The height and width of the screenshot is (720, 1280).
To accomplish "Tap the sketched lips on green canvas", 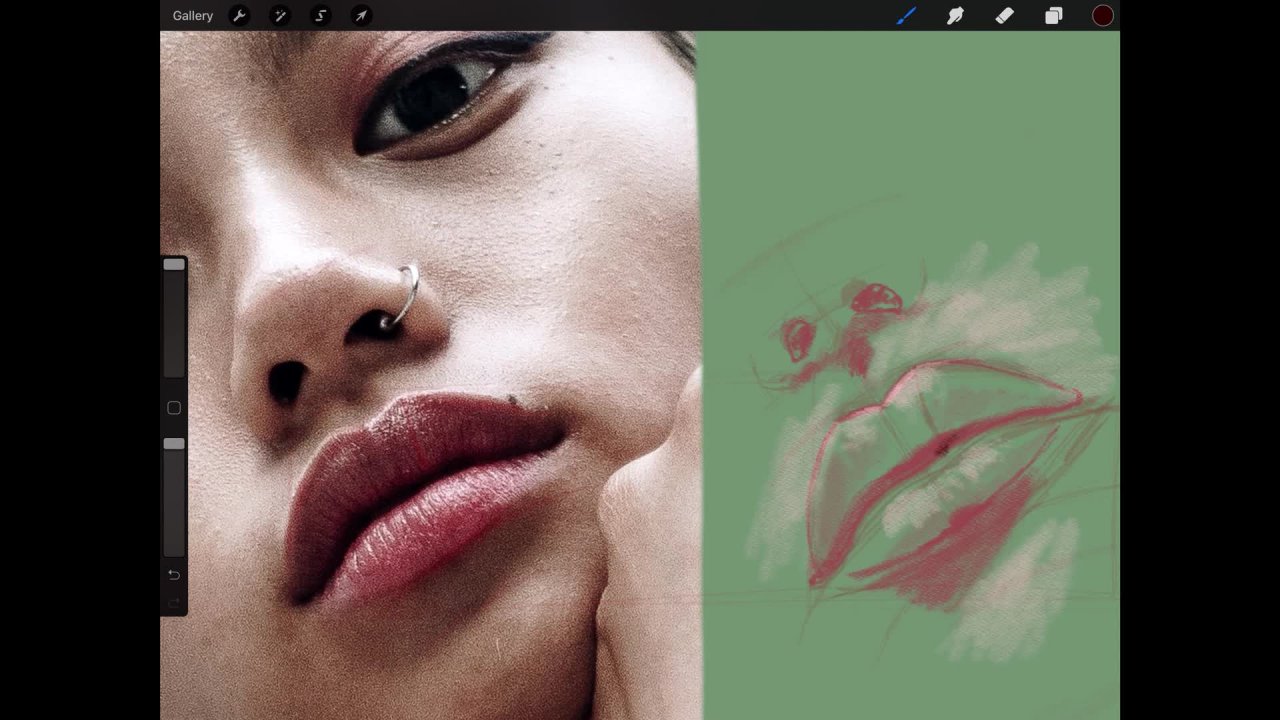I will pos(940,470).
